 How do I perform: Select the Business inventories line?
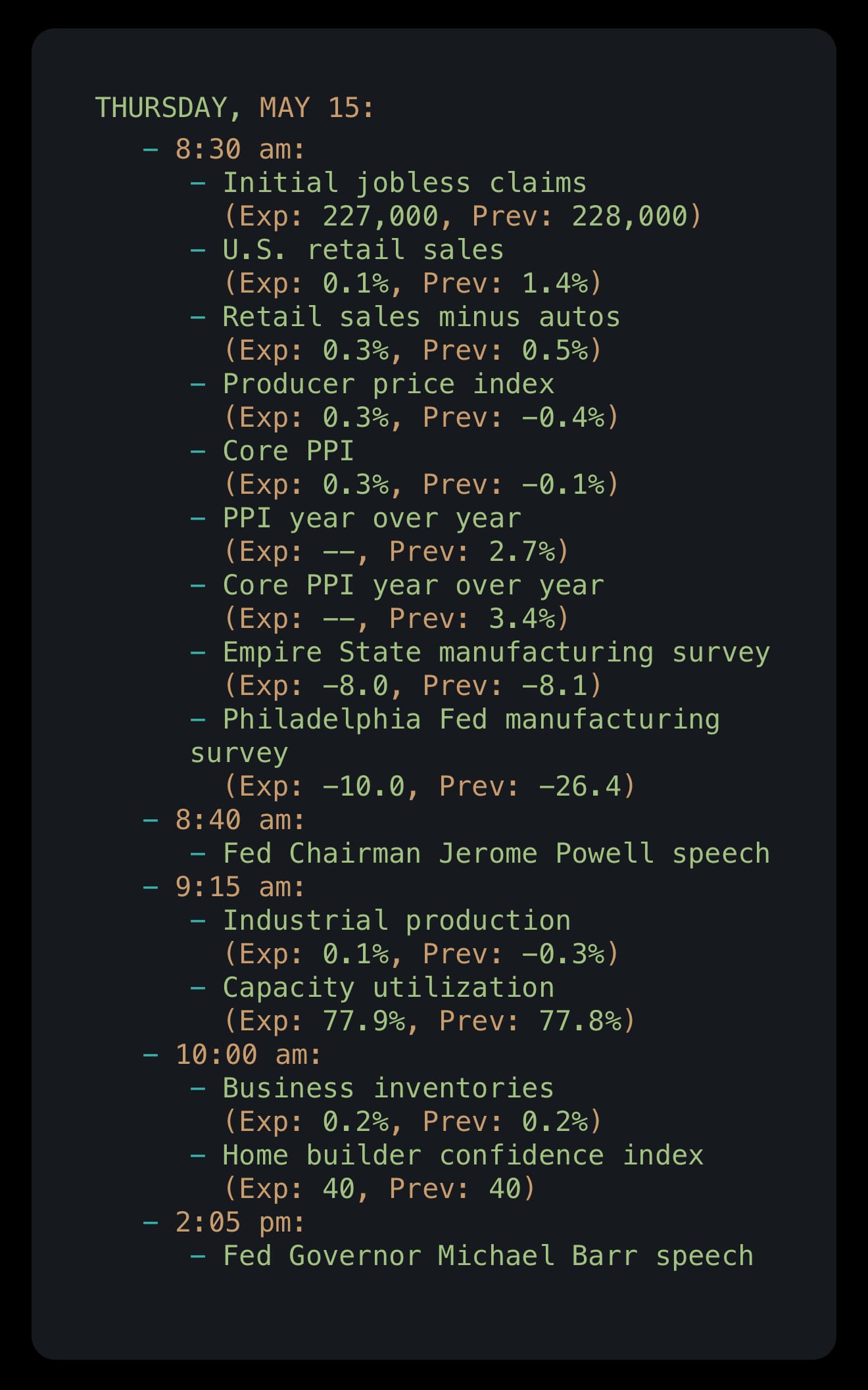click(388, 1088)
